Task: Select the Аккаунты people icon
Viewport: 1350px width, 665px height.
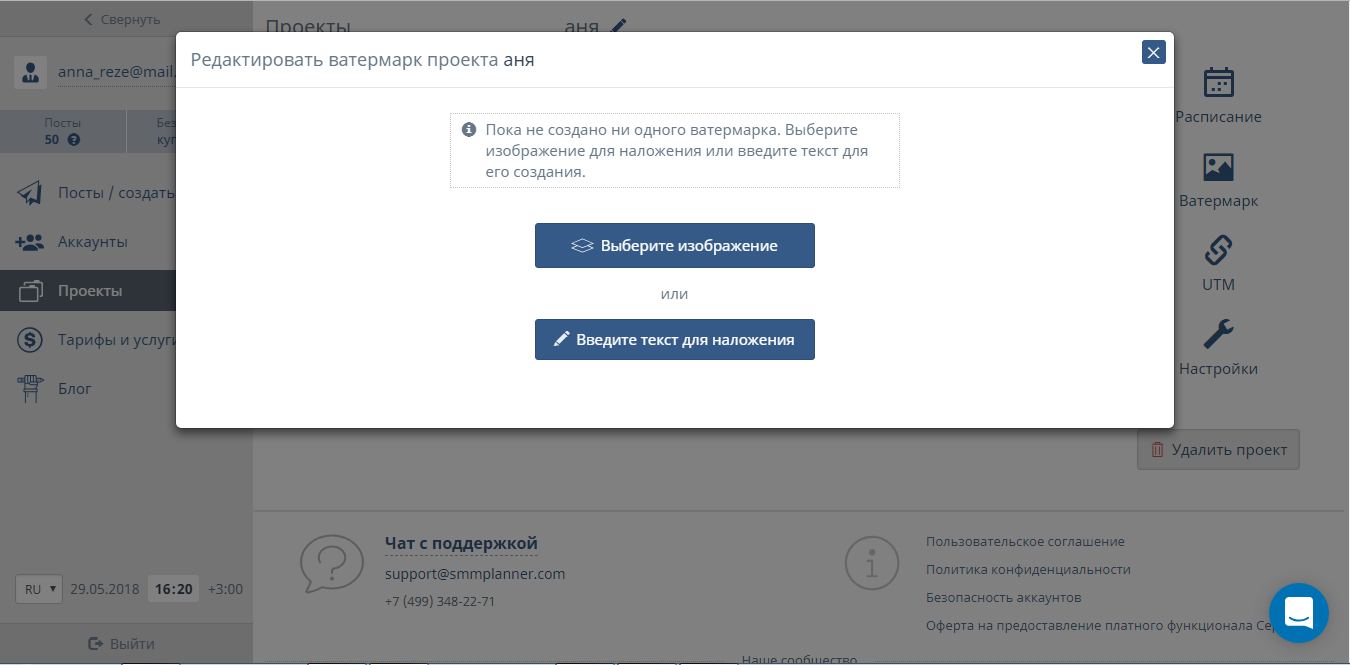Action: point(30,241)
